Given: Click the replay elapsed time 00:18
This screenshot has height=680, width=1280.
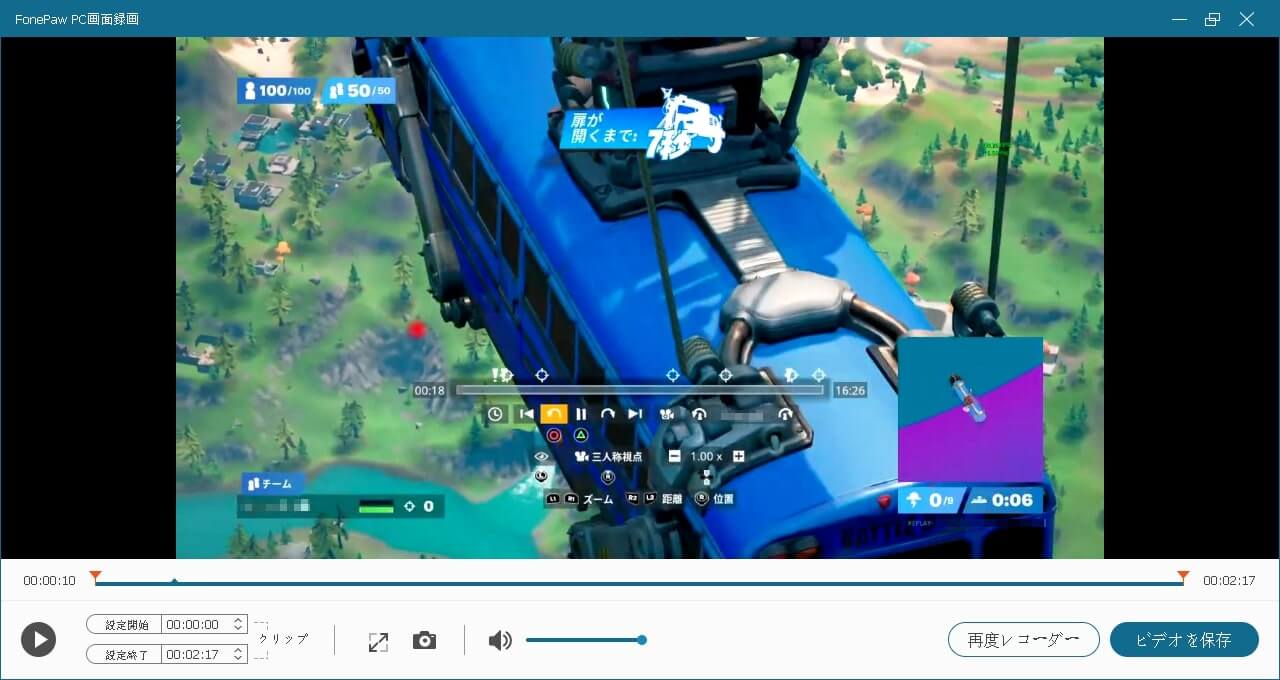Looking at the screenshot, I should click(430, 391).
